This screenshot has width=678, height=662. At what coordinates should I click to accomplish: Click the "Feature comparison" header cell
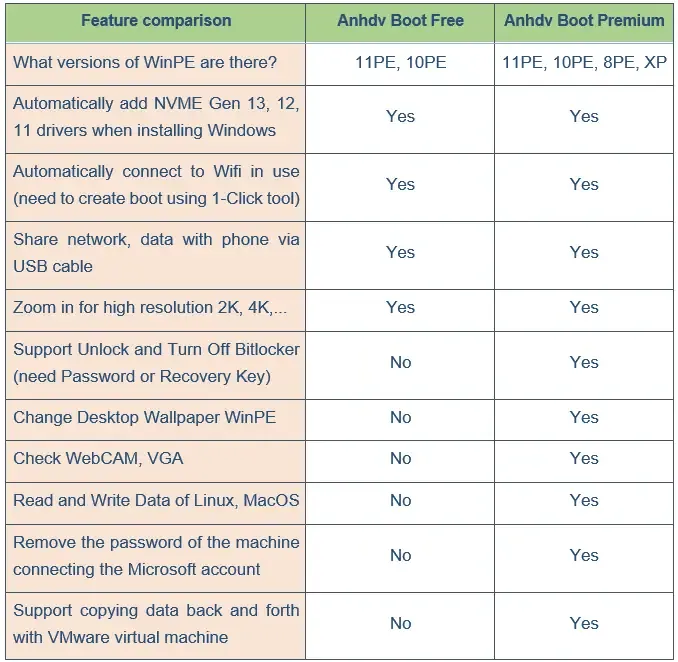[x=156, y=20]
